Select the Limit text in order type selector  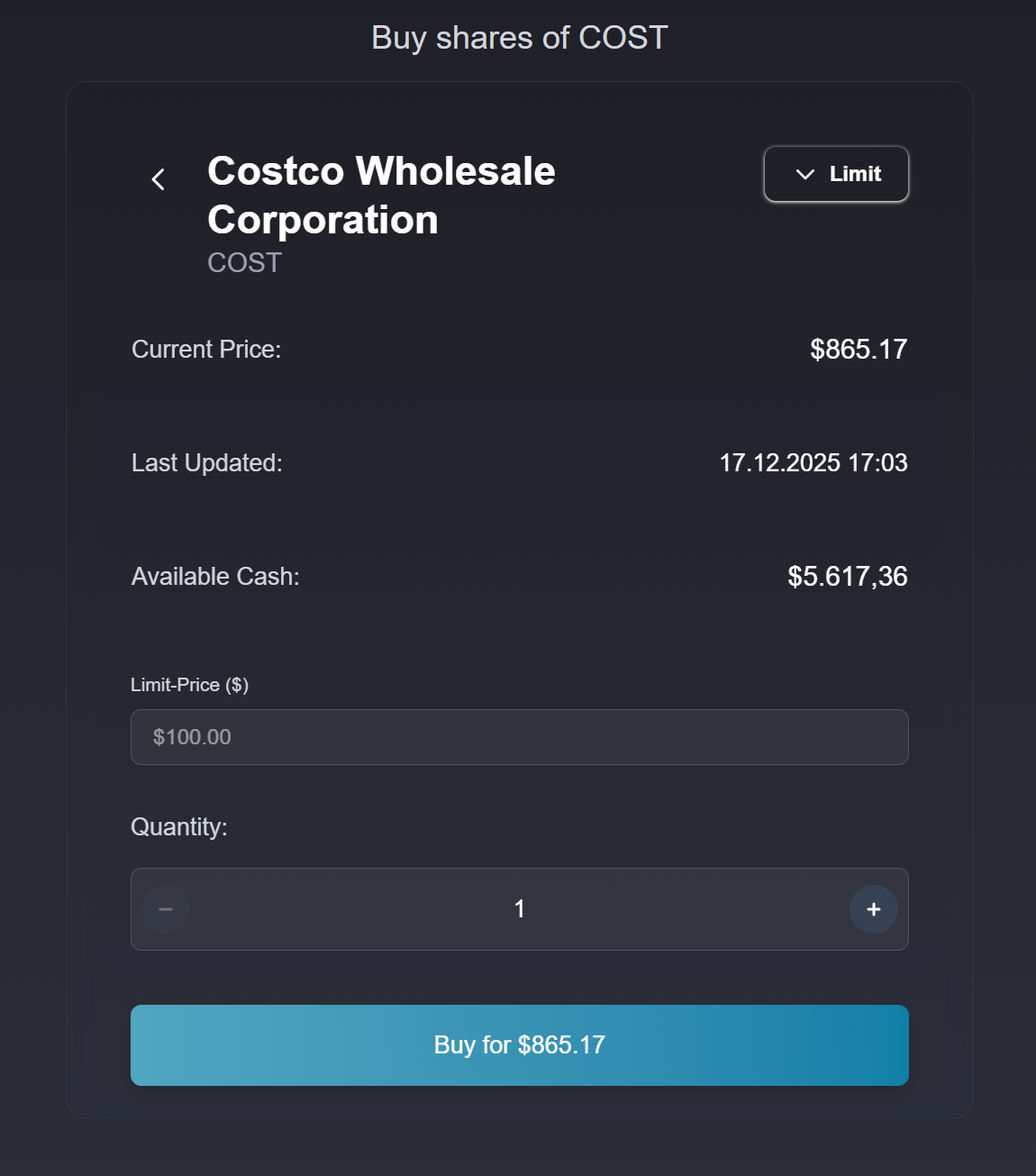pyautogui.click(x=855, y=174)
